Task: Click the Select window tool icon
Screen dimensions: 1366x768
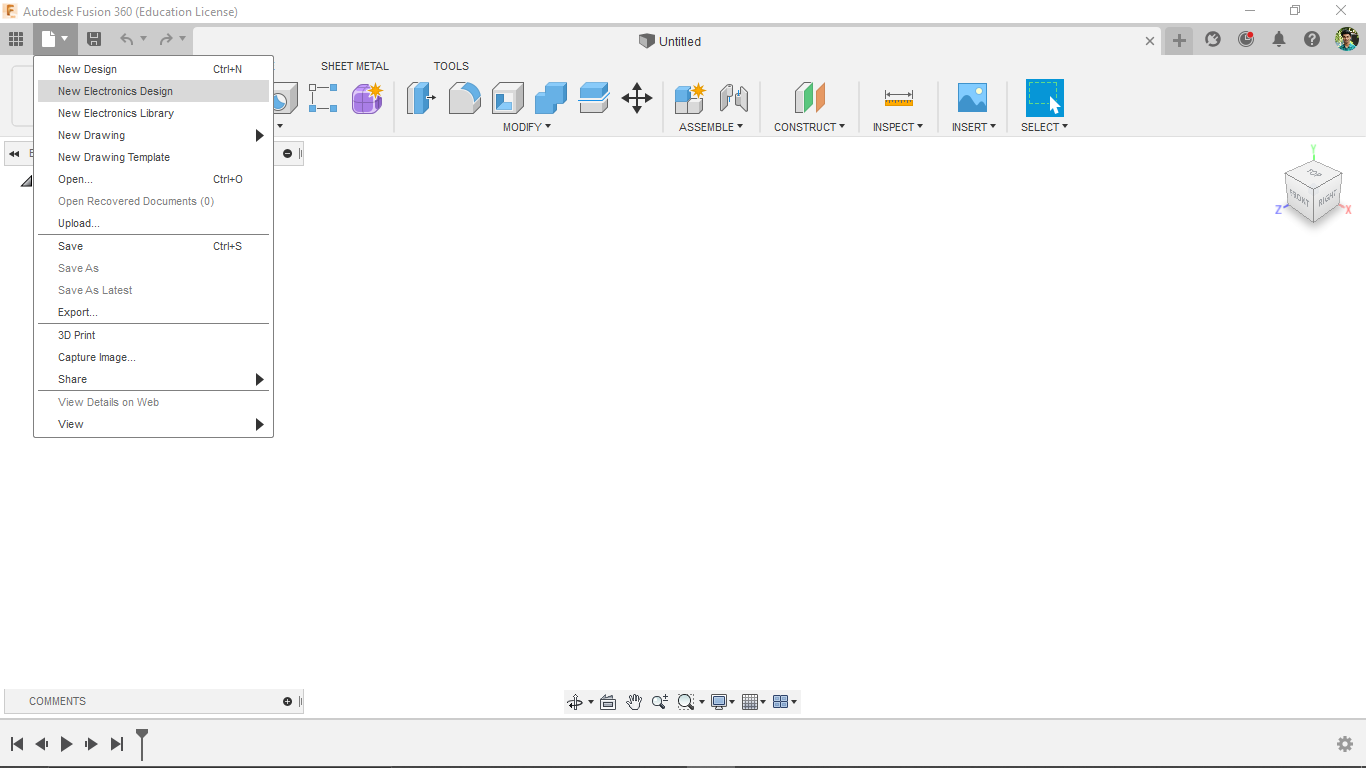Action: pyautogui.click(x=1045, y=98)
